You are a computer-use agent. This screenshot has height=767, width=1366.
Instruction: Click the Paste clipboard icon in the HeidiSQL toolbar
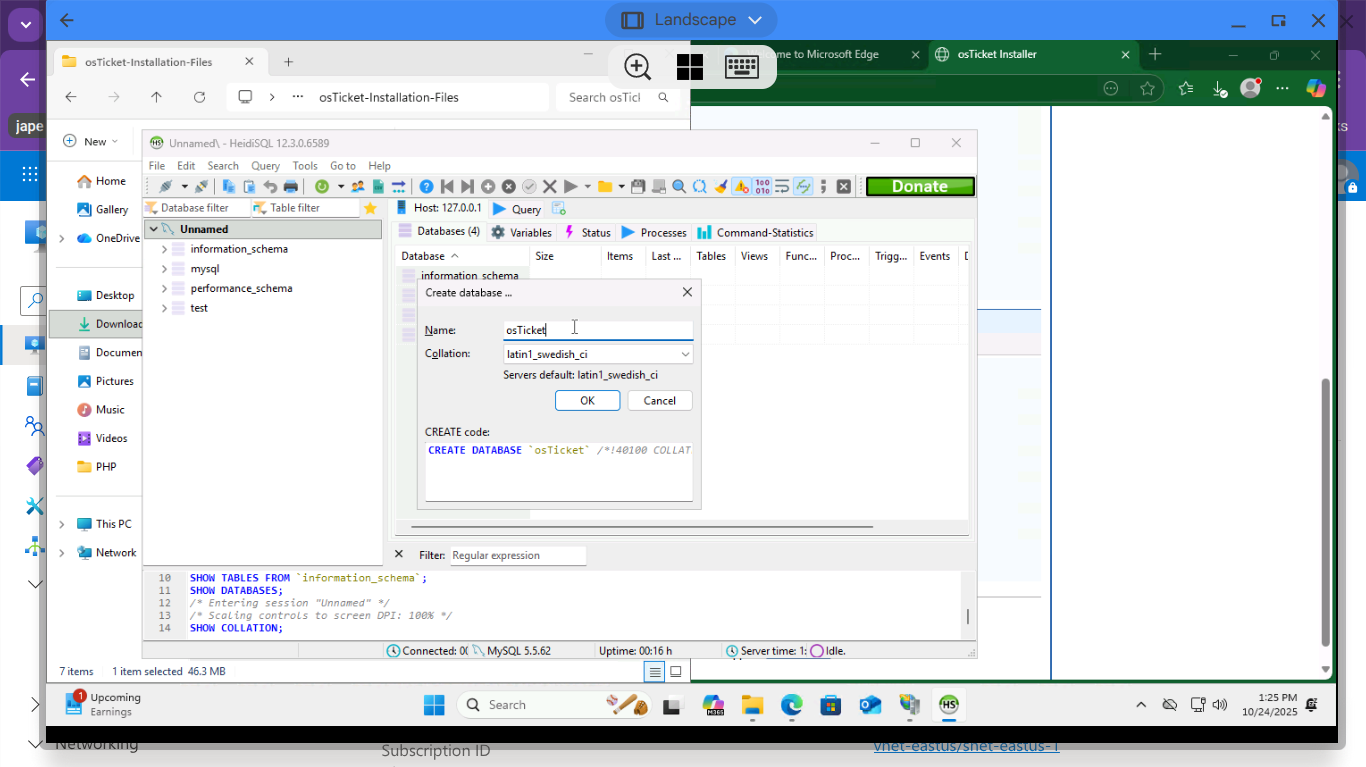(x=250, y=186)
